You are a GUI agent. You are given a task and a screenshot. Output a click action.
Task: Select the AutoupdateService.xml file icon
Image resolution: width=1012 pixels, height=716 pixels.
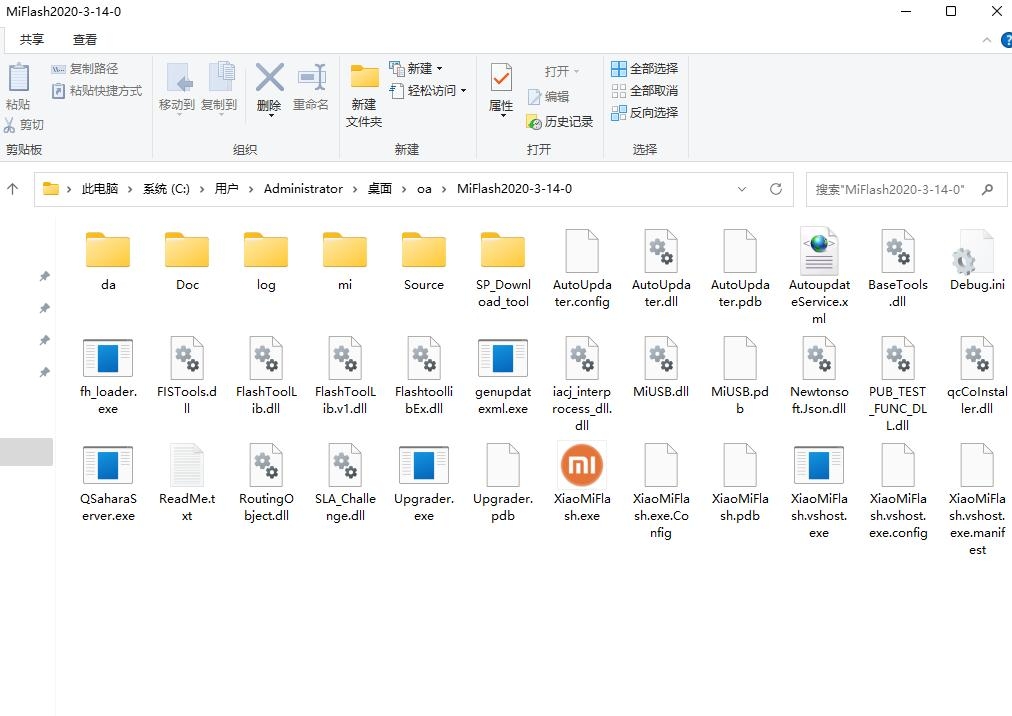(818, 252)
